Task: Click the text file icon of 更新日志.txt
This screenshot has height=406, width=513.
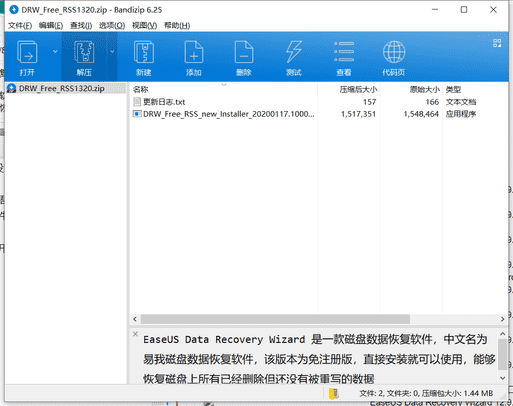Action: click(x=137, y=102)
